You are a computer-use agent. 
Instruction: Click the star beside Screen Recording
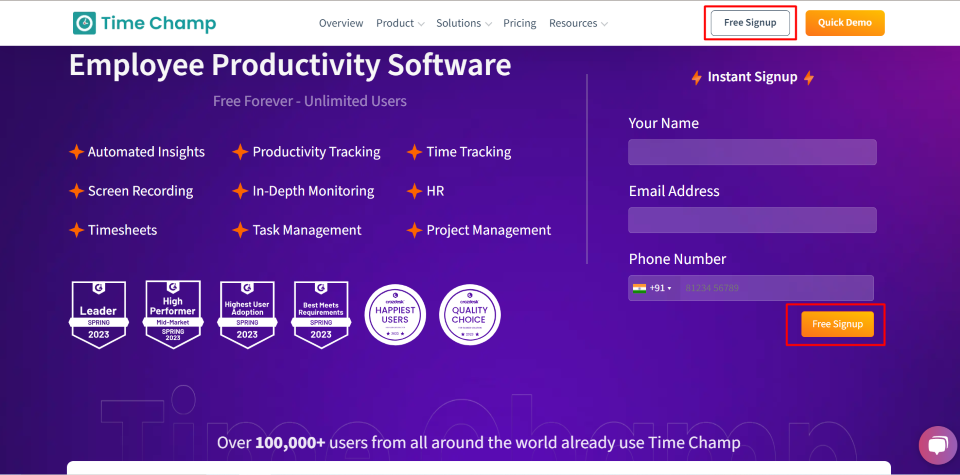click(x=76, y=191)
